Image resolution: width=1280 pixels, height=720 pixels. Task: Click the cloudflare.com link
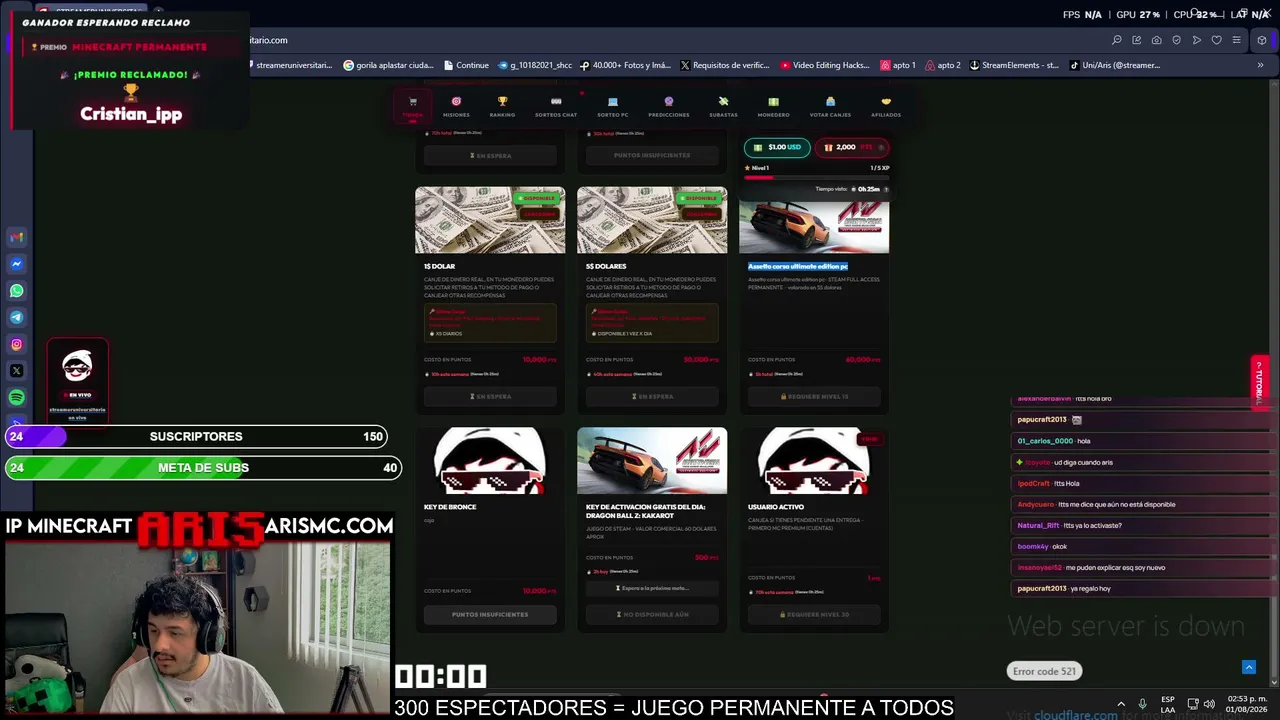(1076, 715)
